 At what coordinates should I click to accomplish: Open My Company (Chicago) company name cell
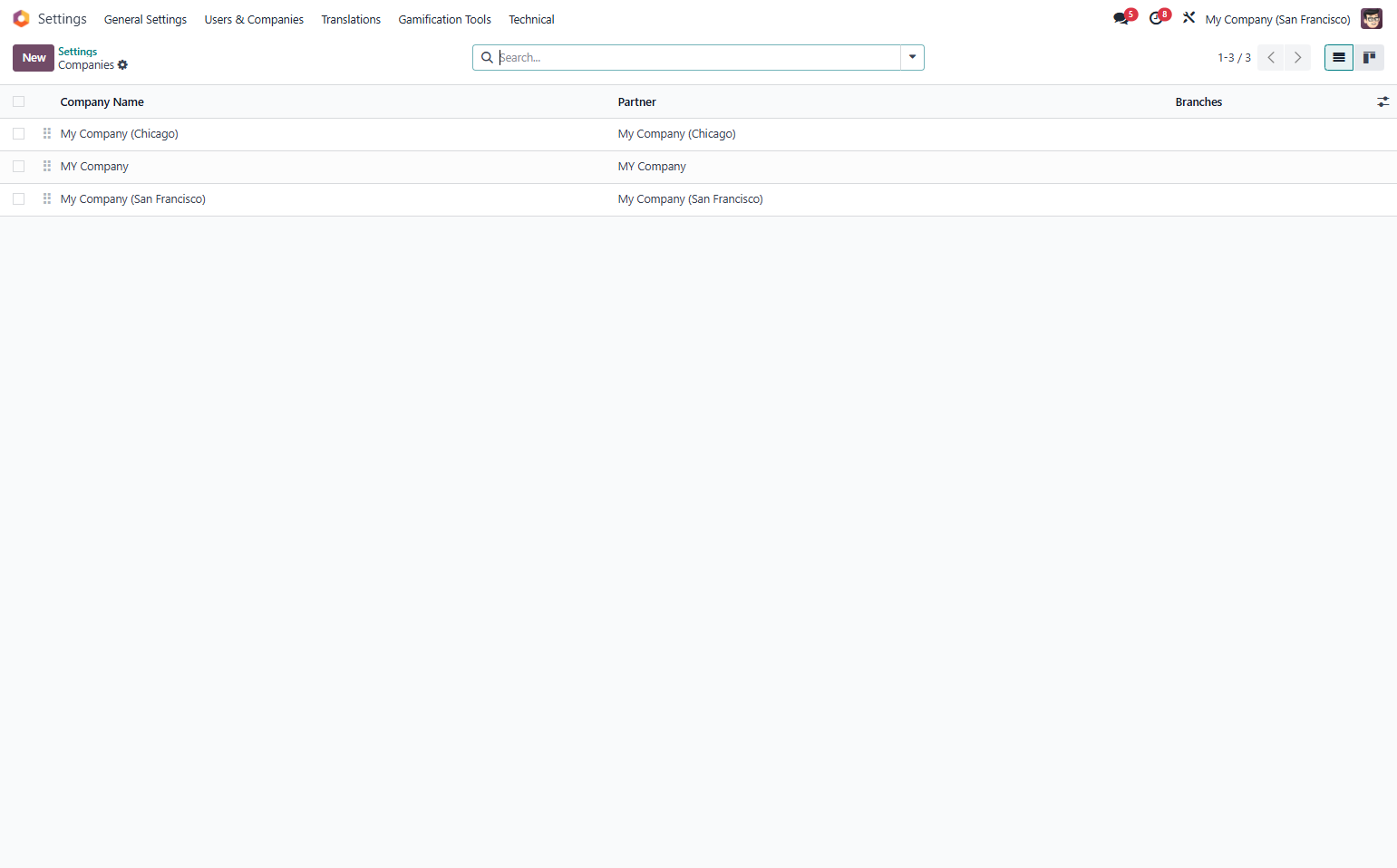click(x=120, y=134)
